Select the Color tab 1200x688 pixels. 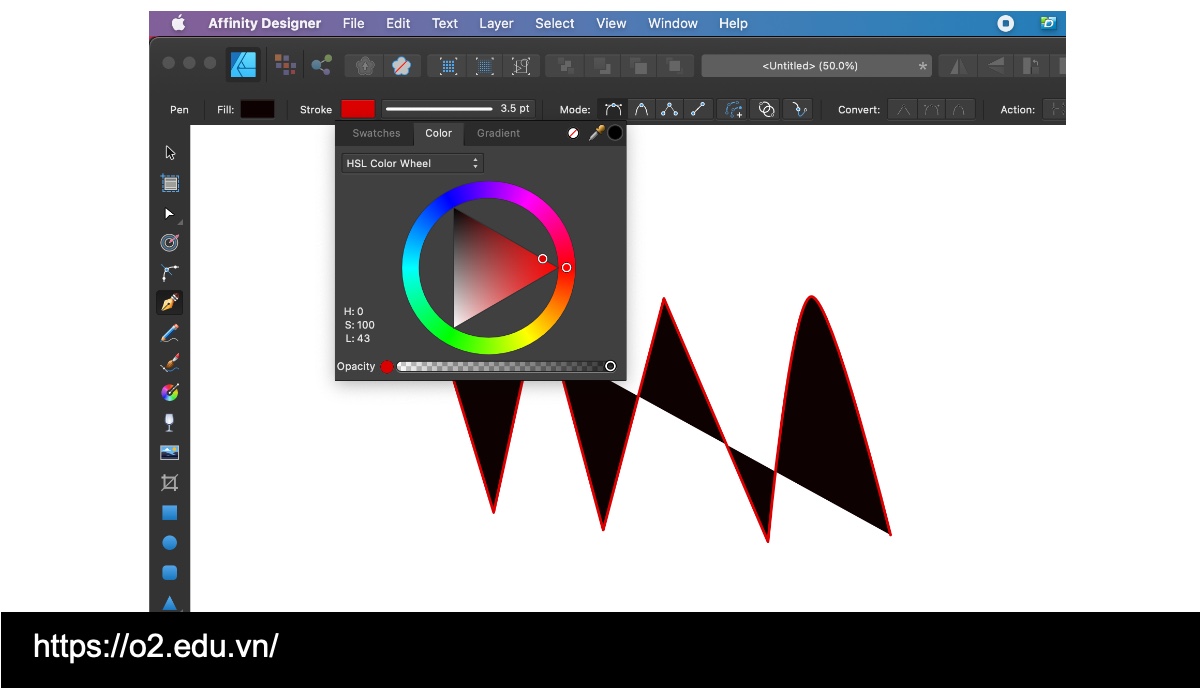tap(438, 133)
